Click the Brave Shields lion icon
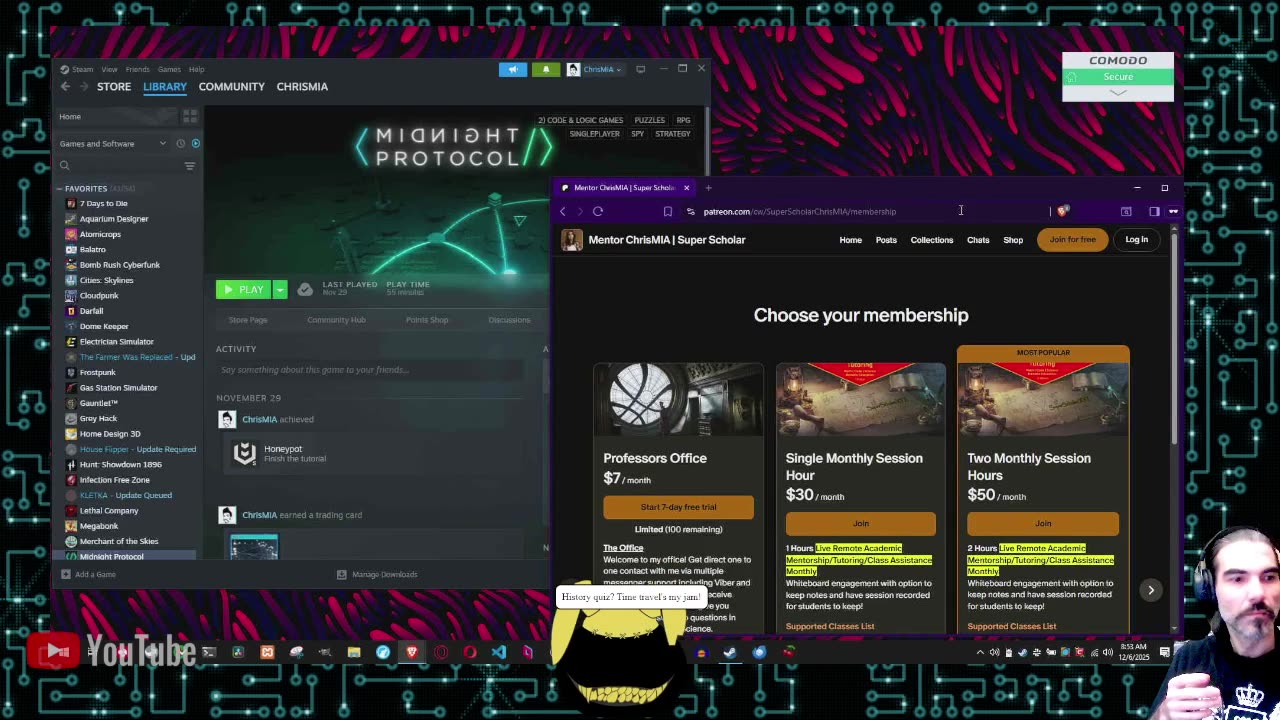 [x=1063, y=211]
